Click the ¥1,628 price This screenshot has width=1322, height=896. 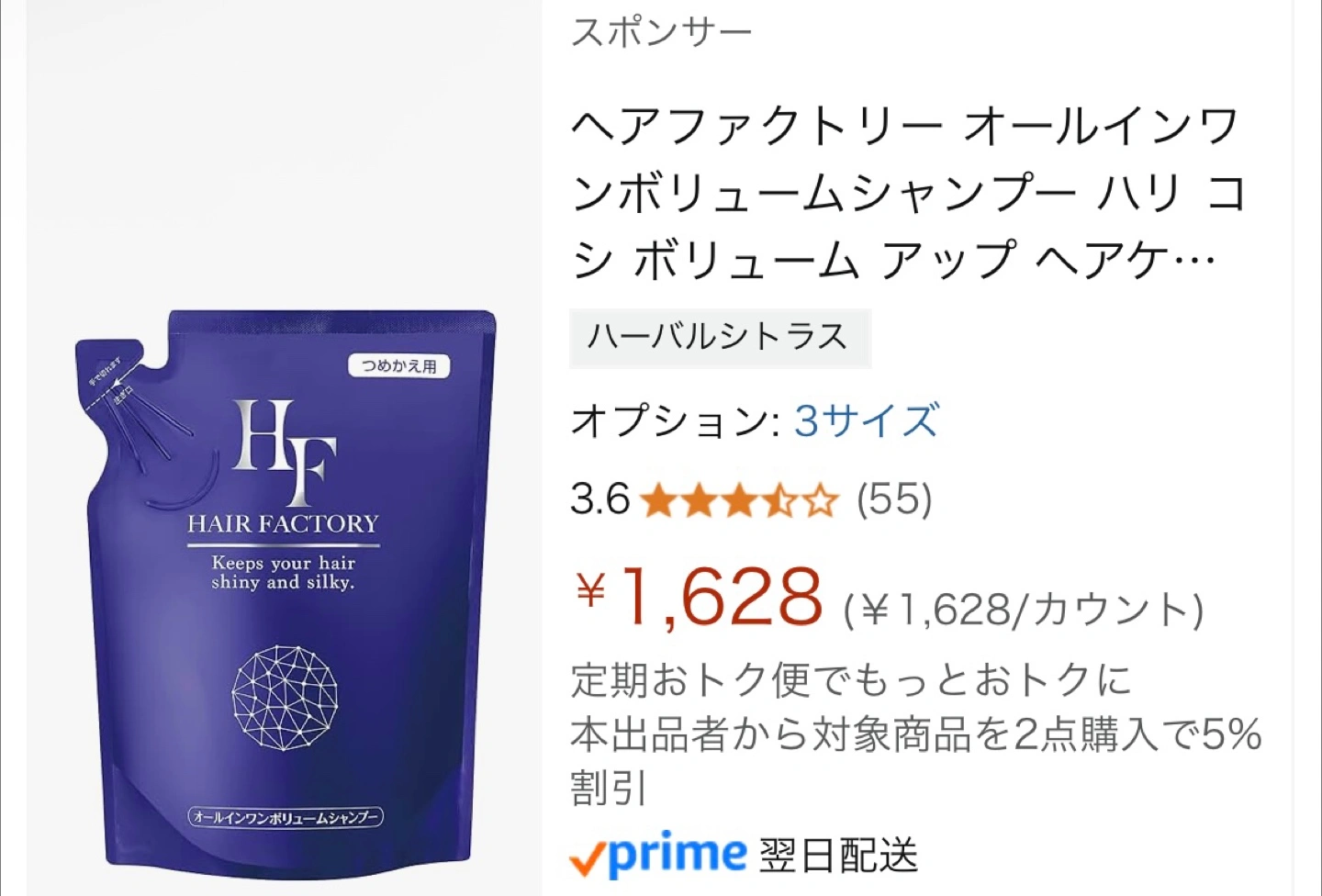pos(699,596)
